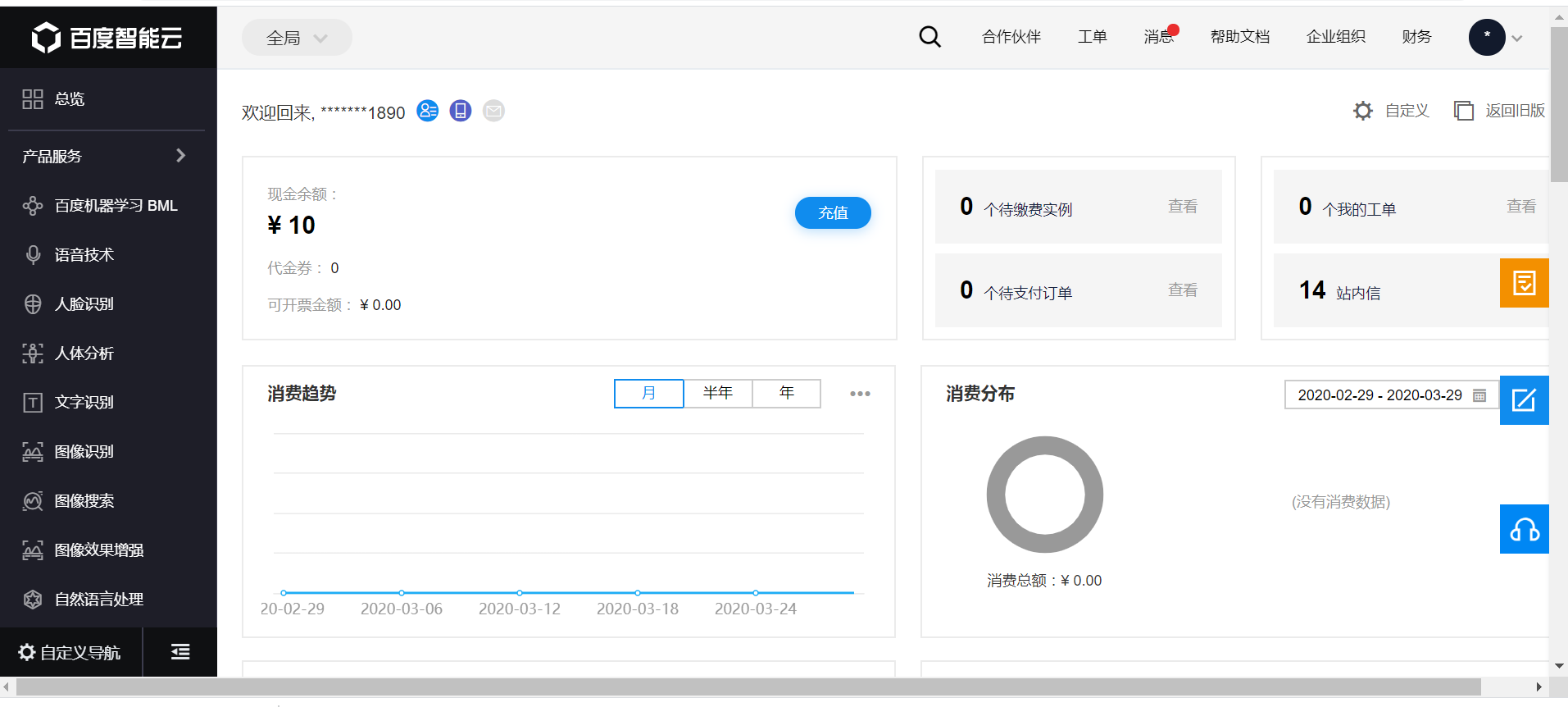Open the orange checklist floating button

tap(1525, 283)
